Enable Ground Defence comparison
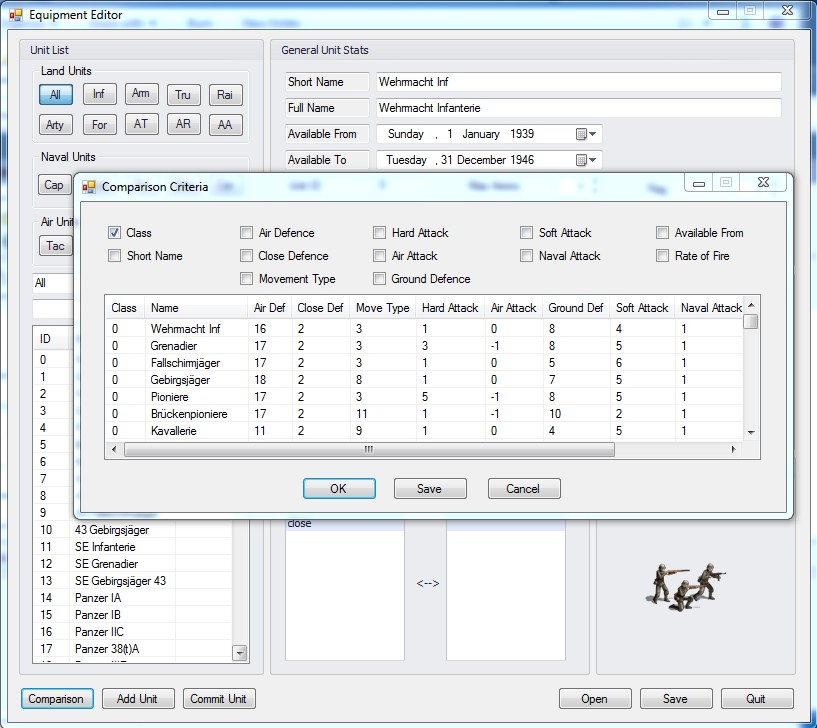The height and width of the screenshot is (728, 817). (x=379, y=279)
